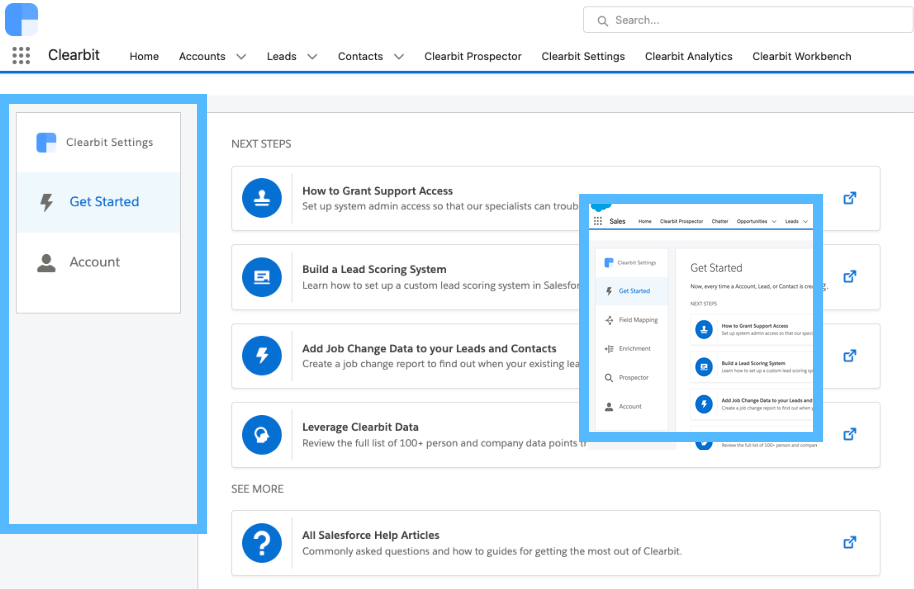
Task: Switch to the Leads tab
Action: [282, 57]
